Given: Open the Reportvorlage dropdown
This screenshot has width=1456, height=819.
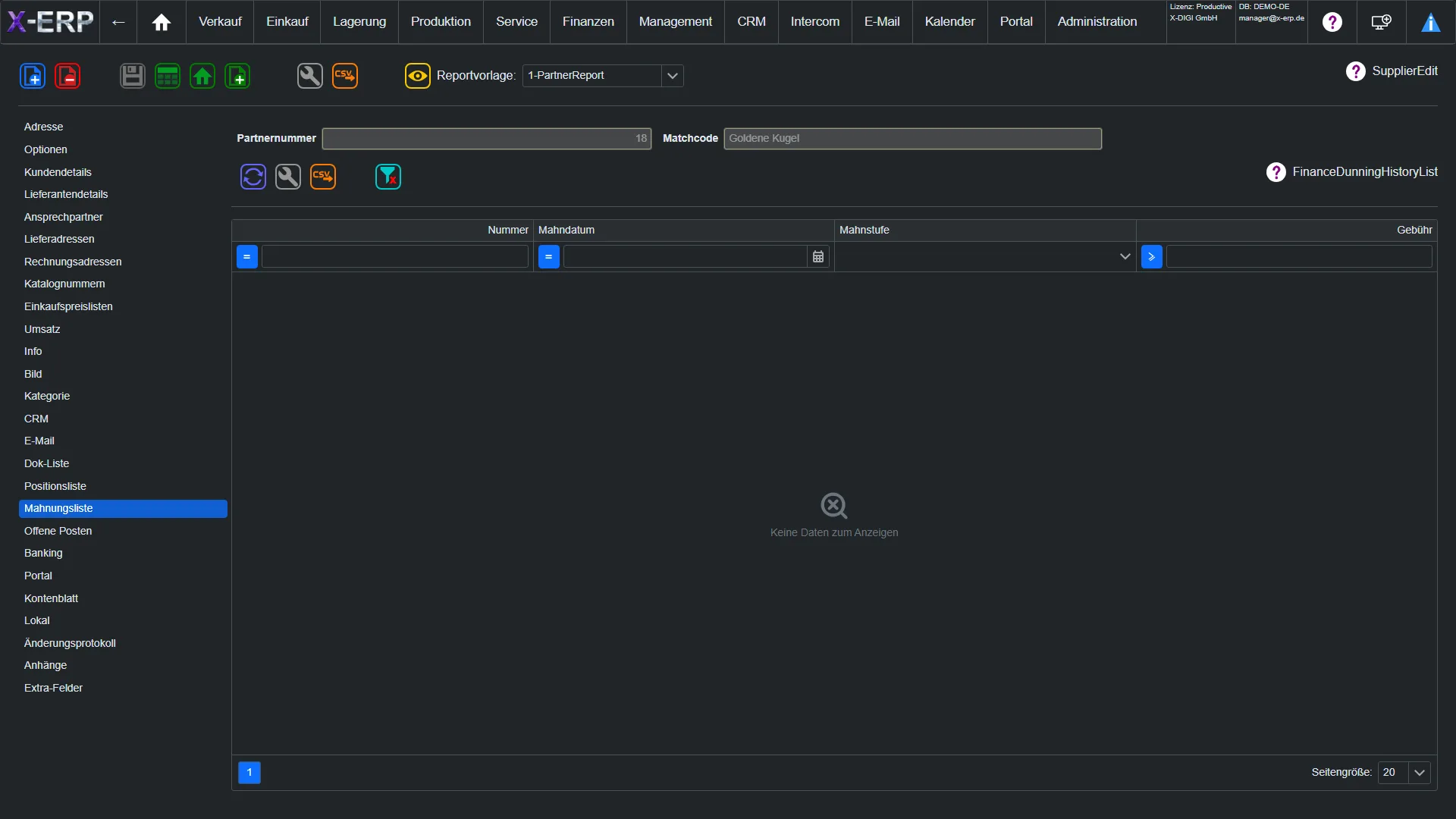Looking at the screenshot, I should (x=673, y=76).
